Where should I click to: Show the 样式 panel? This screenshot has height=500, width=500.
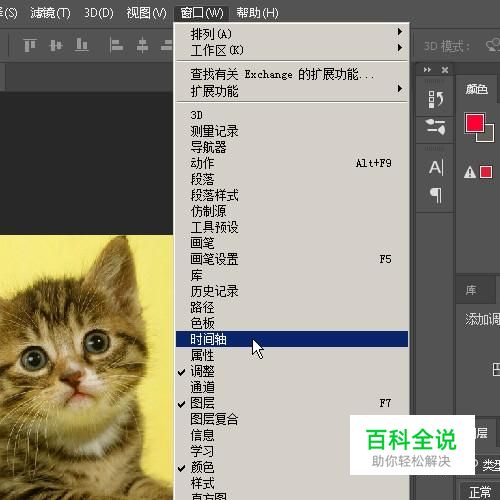[x=292, y=483]
